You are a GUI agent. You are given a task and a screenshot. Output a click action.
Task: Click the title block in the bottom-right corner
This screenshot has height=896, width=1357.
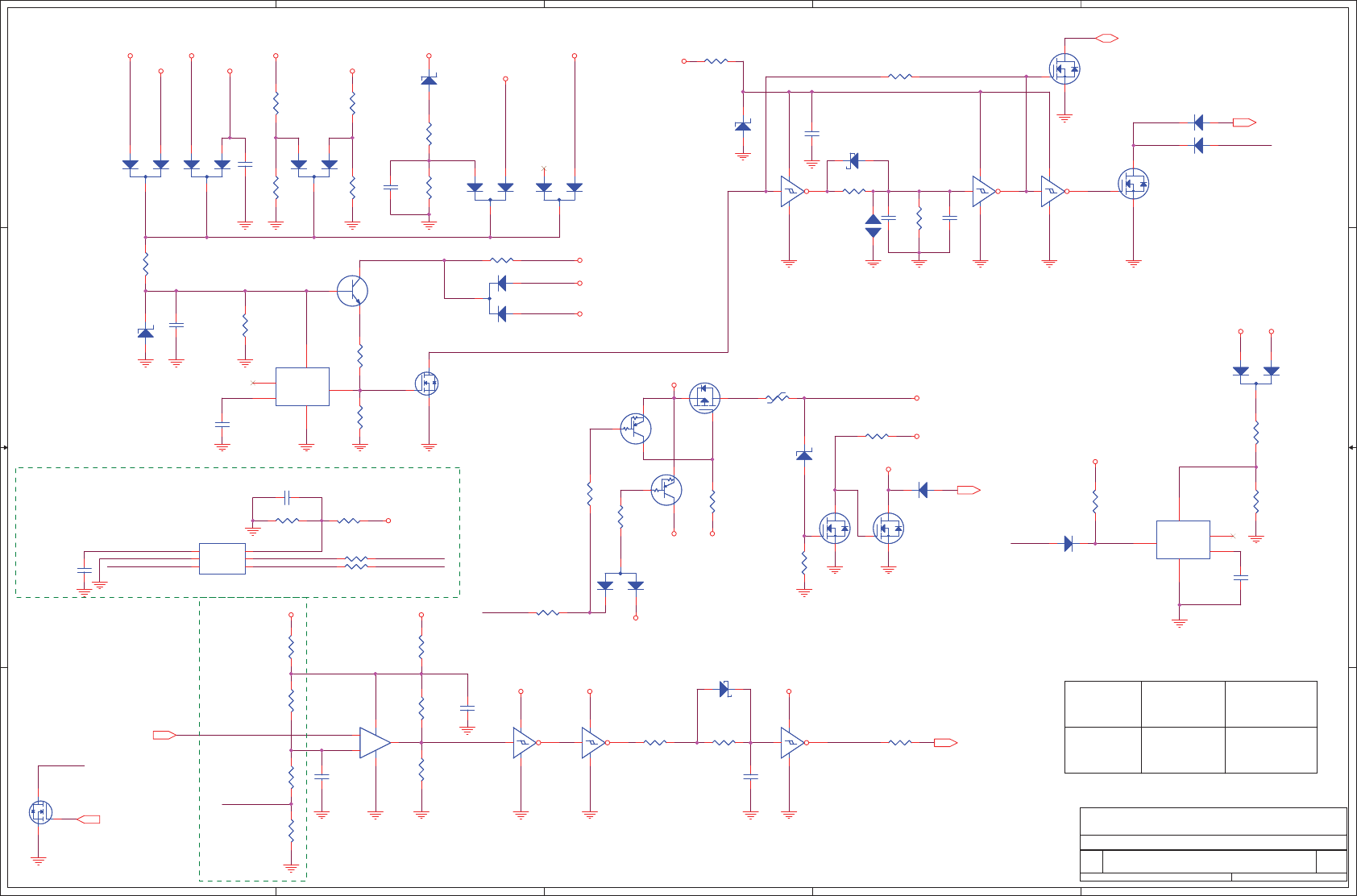click(1214, 844)
